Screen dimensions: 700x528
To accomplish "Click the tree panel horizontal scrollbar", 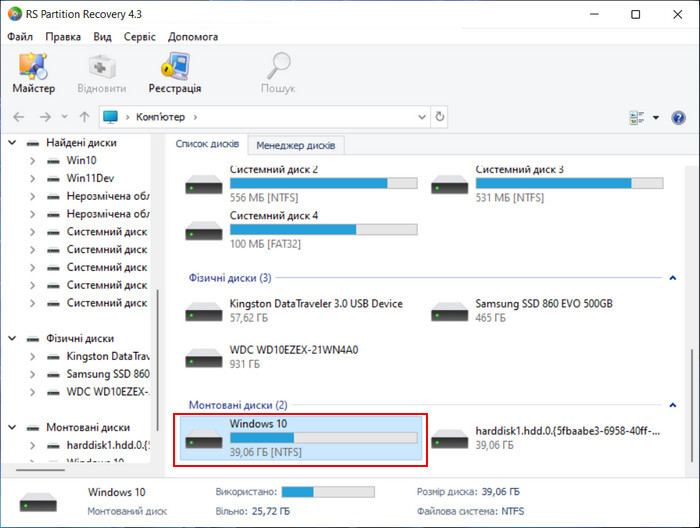I will tap(40, 470).
